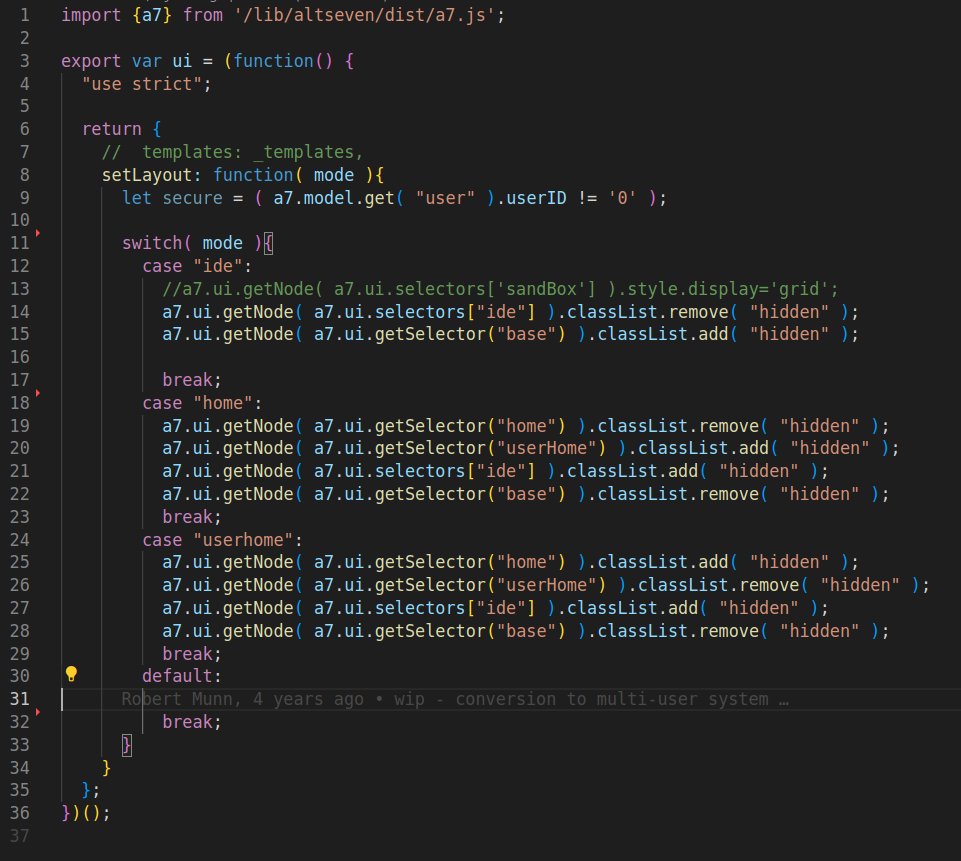The height and width of the screenshot is (861, 961).
Task: Click line number 37 in the gutter
Action: (20, 836)
